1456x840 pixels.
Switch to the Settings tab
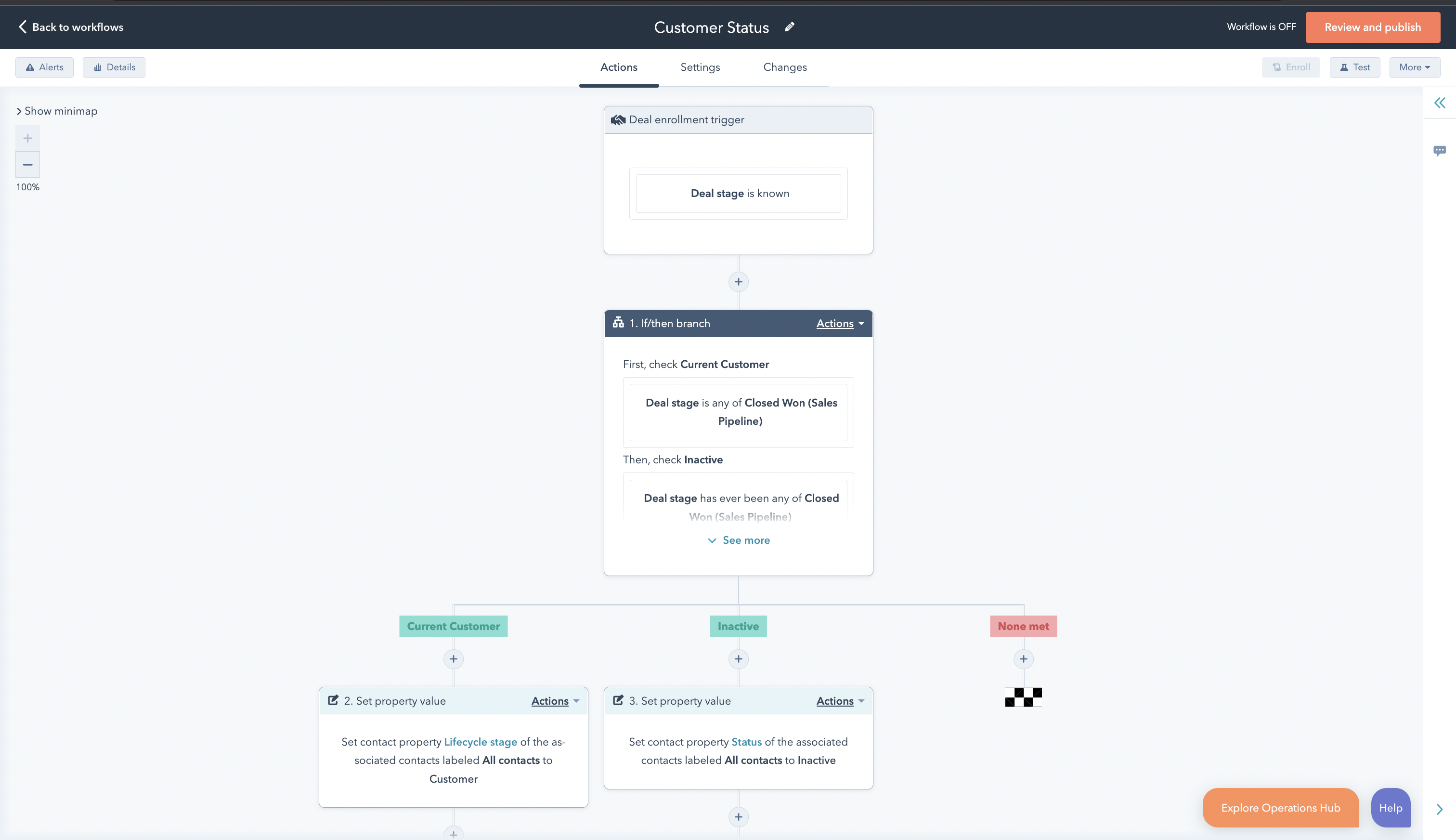tap(700, 67)
